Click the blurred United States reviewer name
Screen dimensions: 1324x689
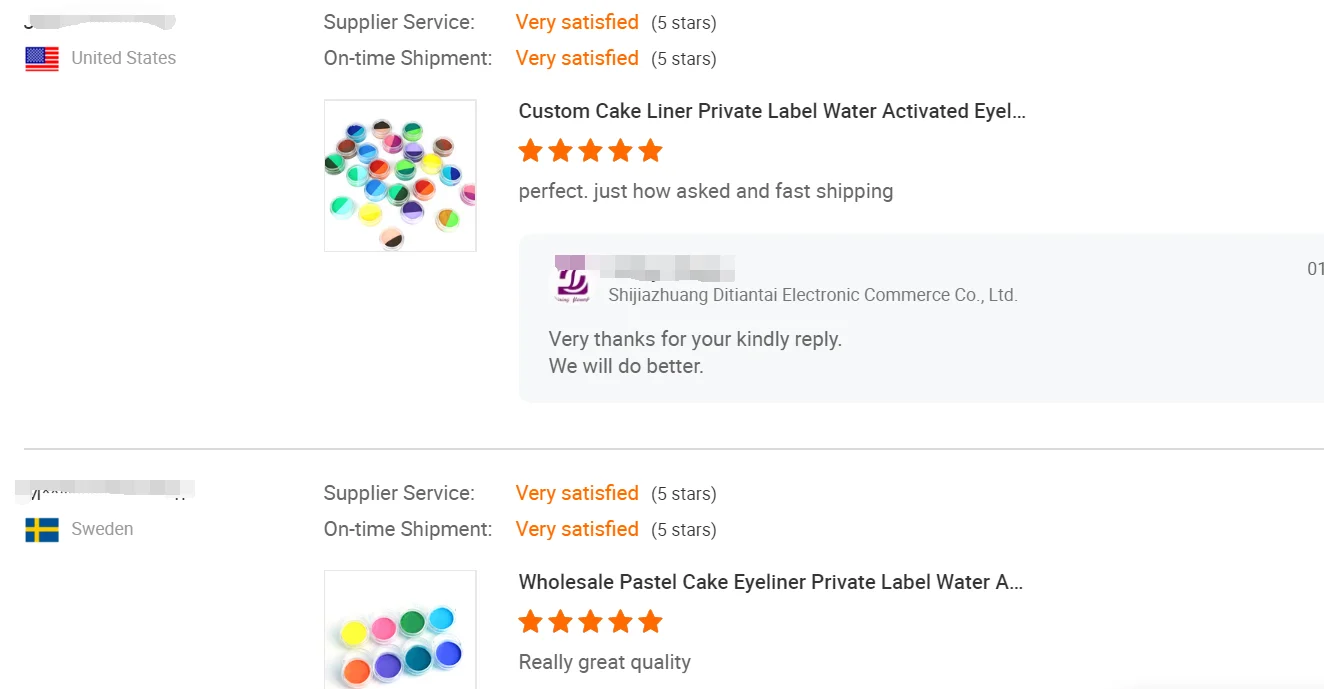pyautogui.click(x=100, y=21)
